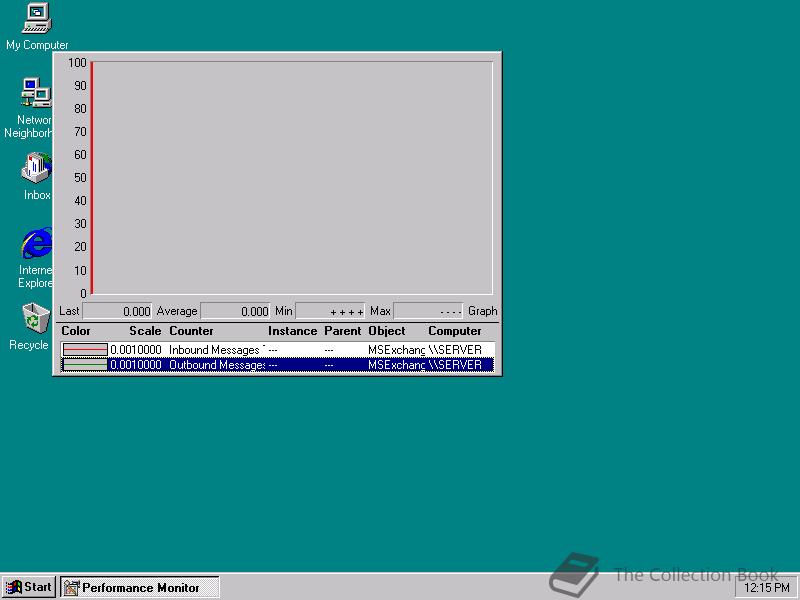The width and height of the screenshot is (800, 600).
Task: Click the Max value field
Action: click(428, 311)
